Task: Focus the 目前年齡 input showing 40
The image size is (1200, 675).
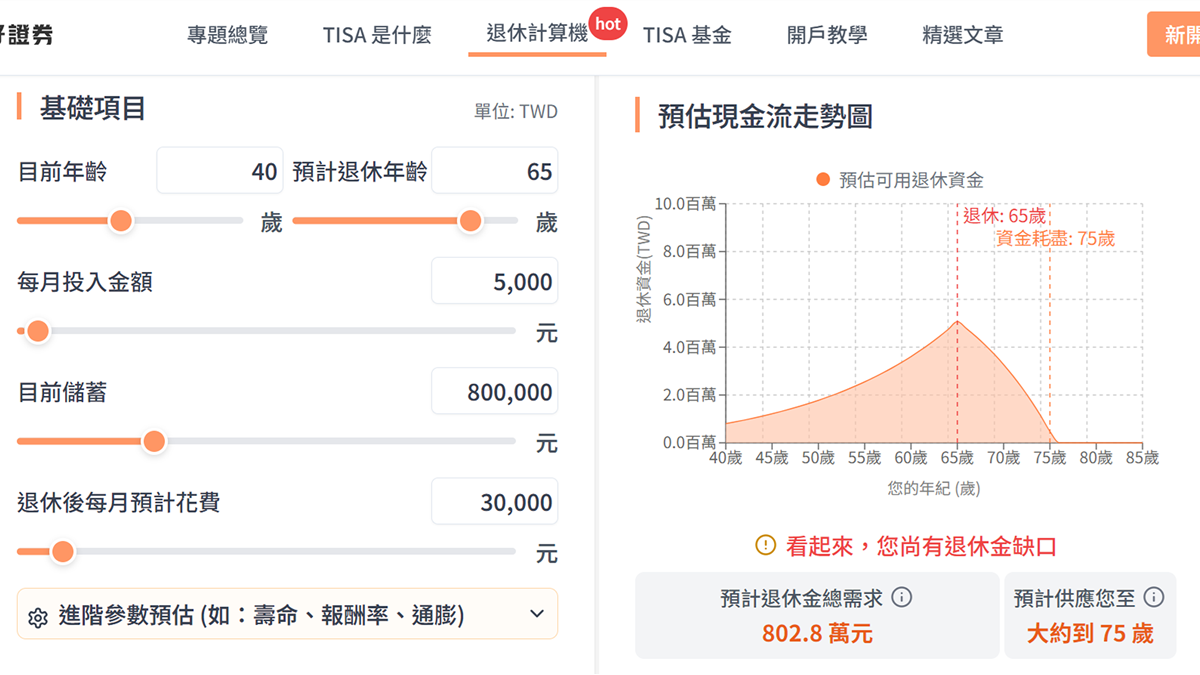Action: point(221,172)
